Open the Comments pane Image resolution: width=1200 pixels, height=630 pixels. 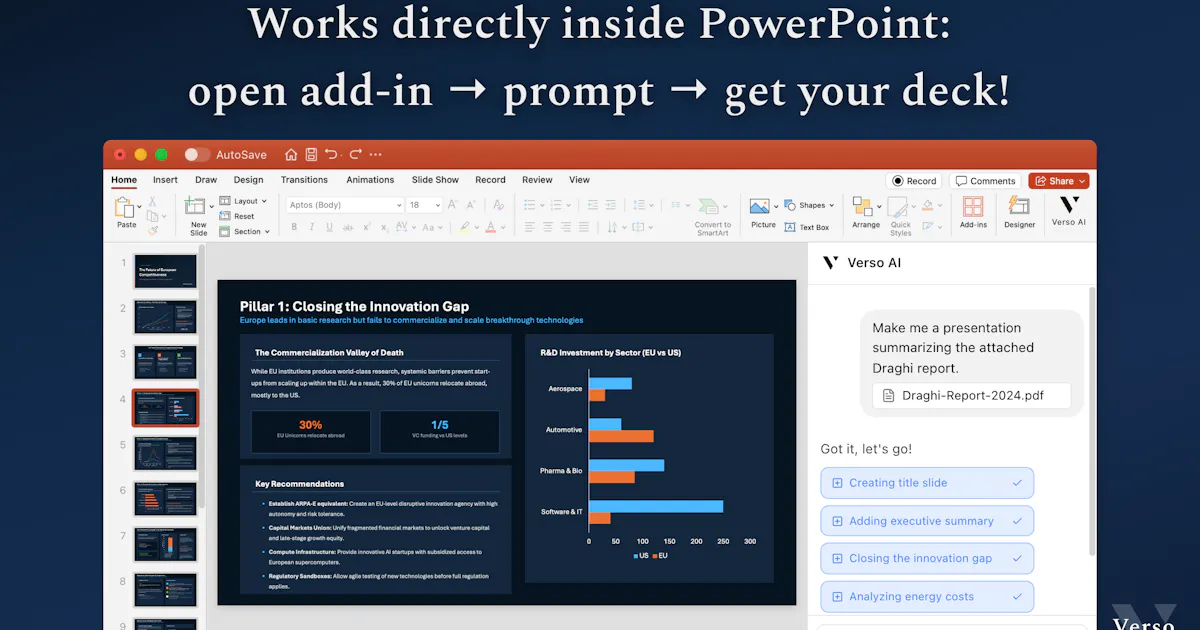tap(985, 181)
